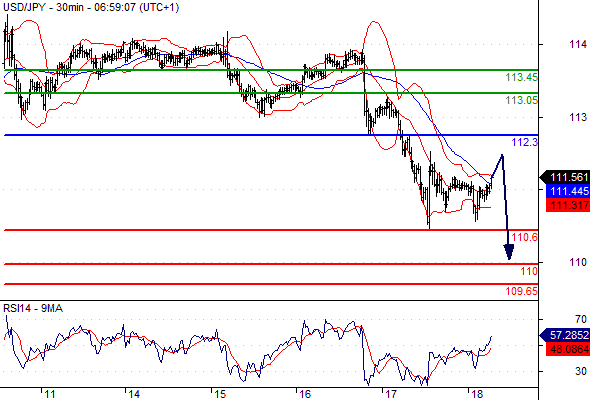Click the red 110.6 support label
Screen dimensions: 590x400
(x=525, y=237)
